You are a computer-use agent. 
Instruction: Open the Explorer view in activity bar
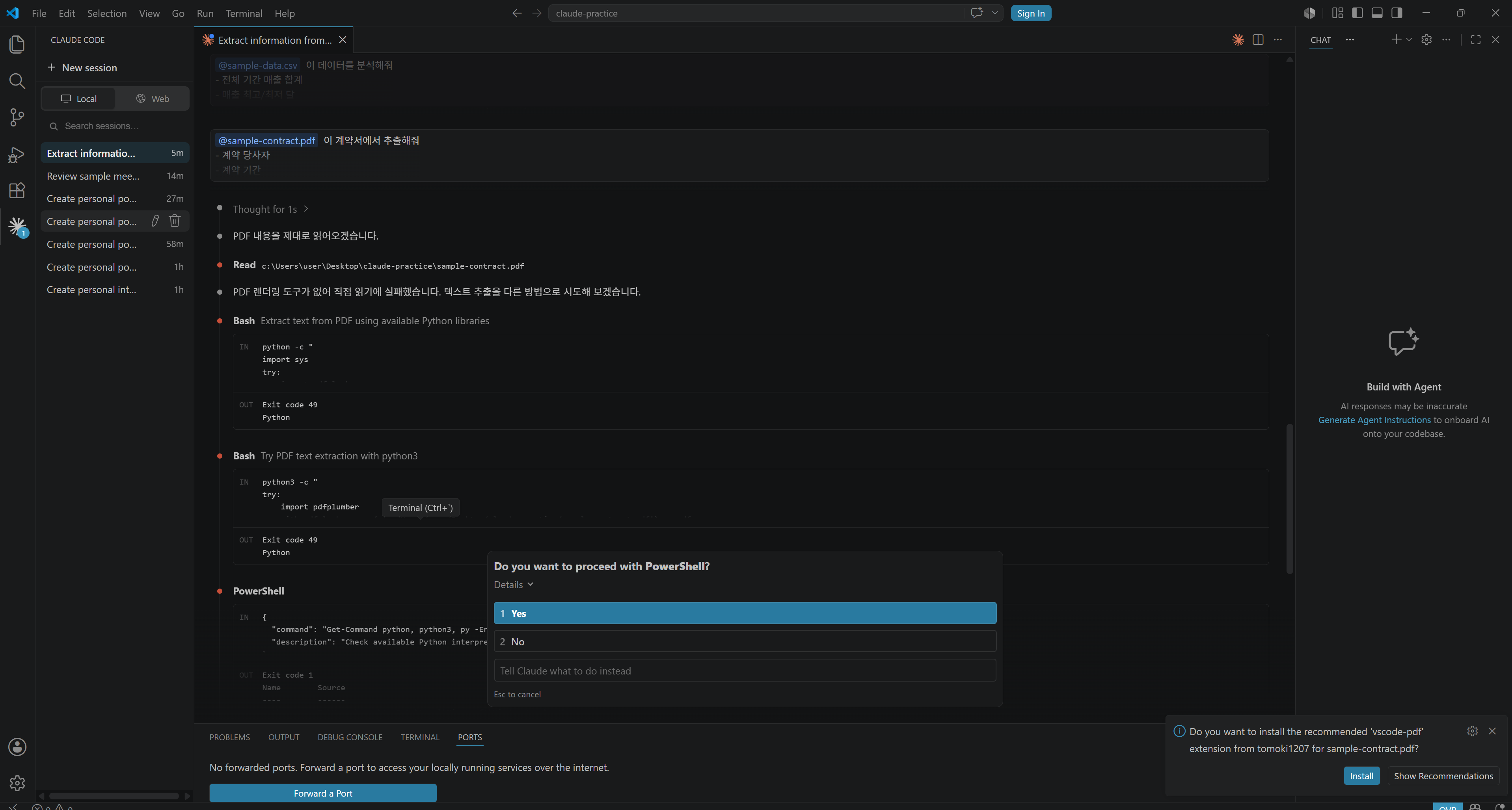point(17,45)
